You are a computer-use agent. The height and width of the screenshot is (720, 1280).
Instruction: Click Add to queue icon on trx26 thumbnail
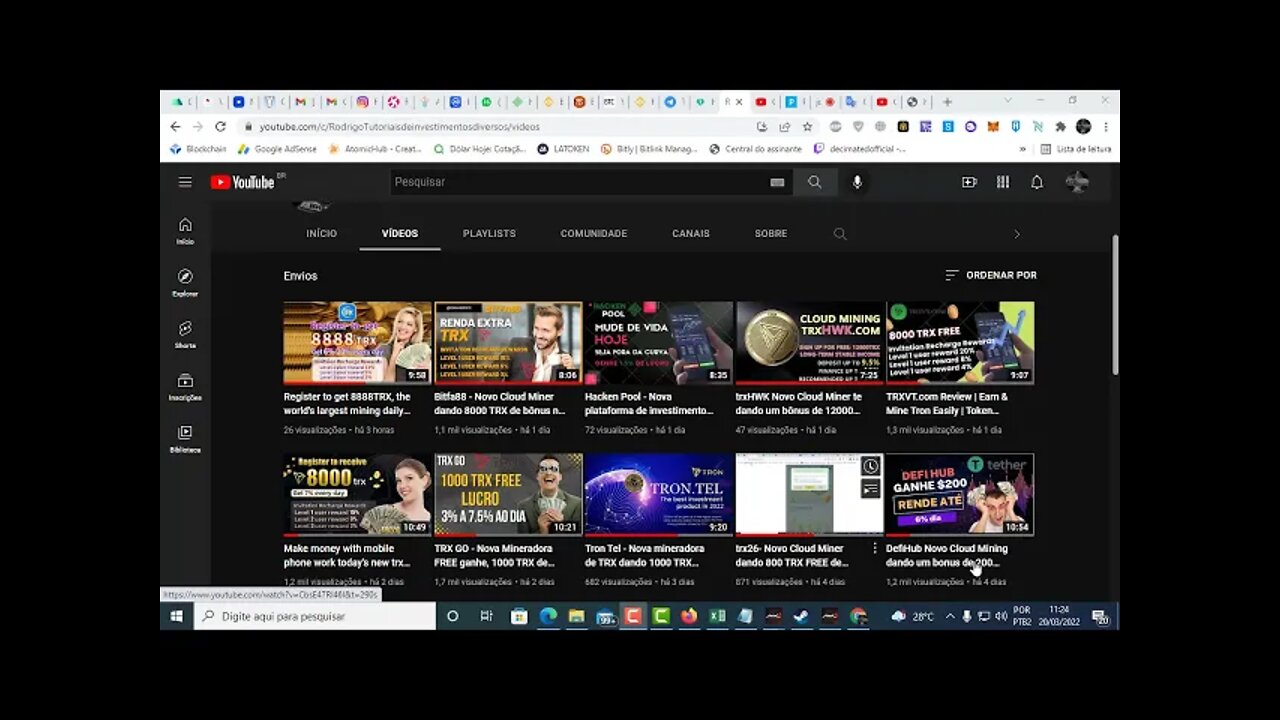[x=871, y=489]
